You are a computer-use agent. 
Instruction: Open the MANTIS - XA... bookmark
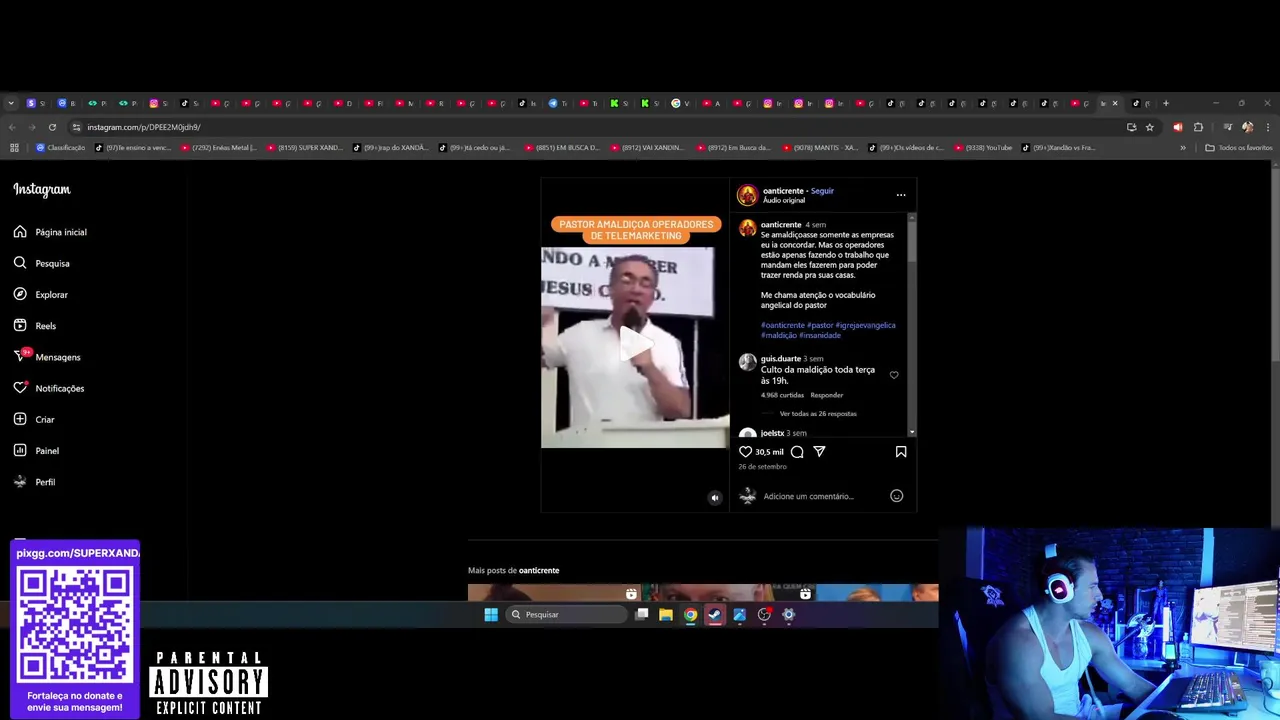click(x=820, y=148)
